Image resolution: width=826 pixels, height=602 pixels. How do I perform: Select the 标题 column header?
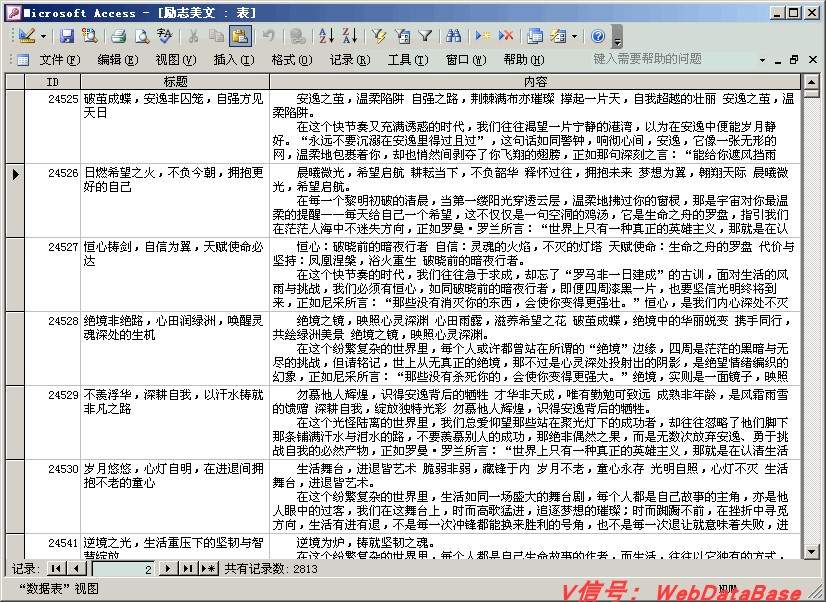click(175, 82)
